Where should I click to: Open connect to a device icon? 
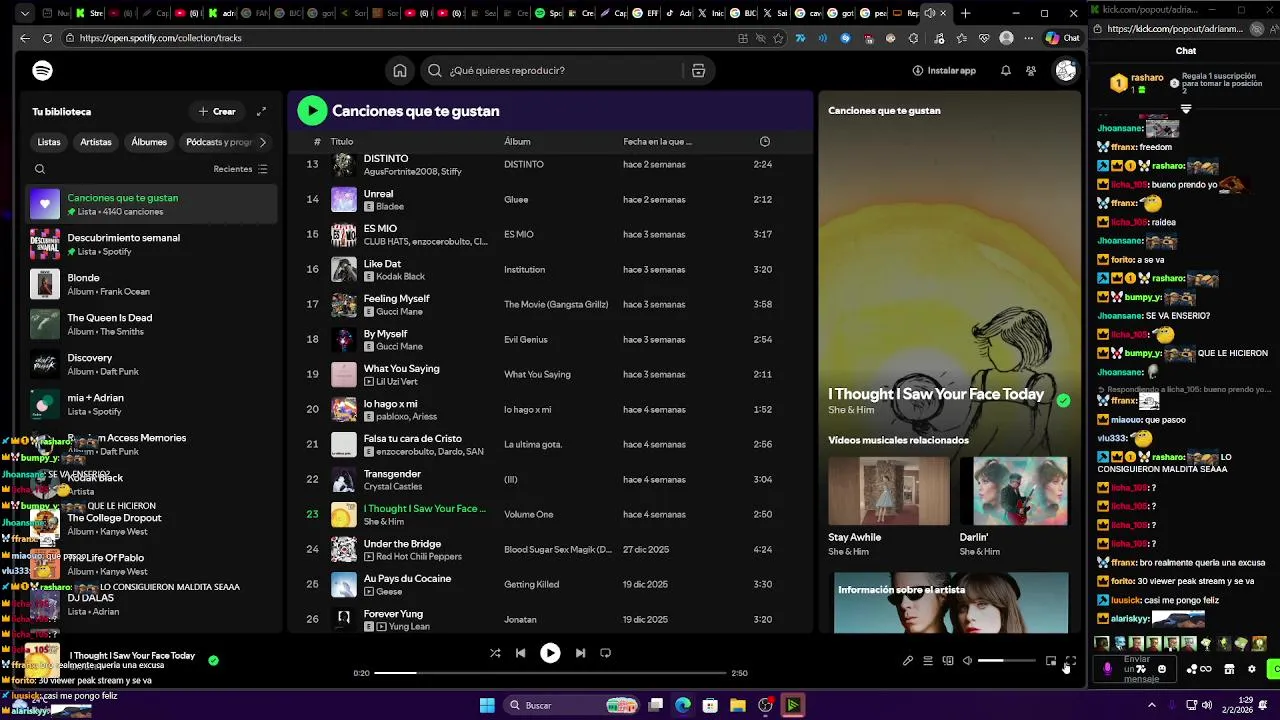pyautogui.click(x=948, y=661)
